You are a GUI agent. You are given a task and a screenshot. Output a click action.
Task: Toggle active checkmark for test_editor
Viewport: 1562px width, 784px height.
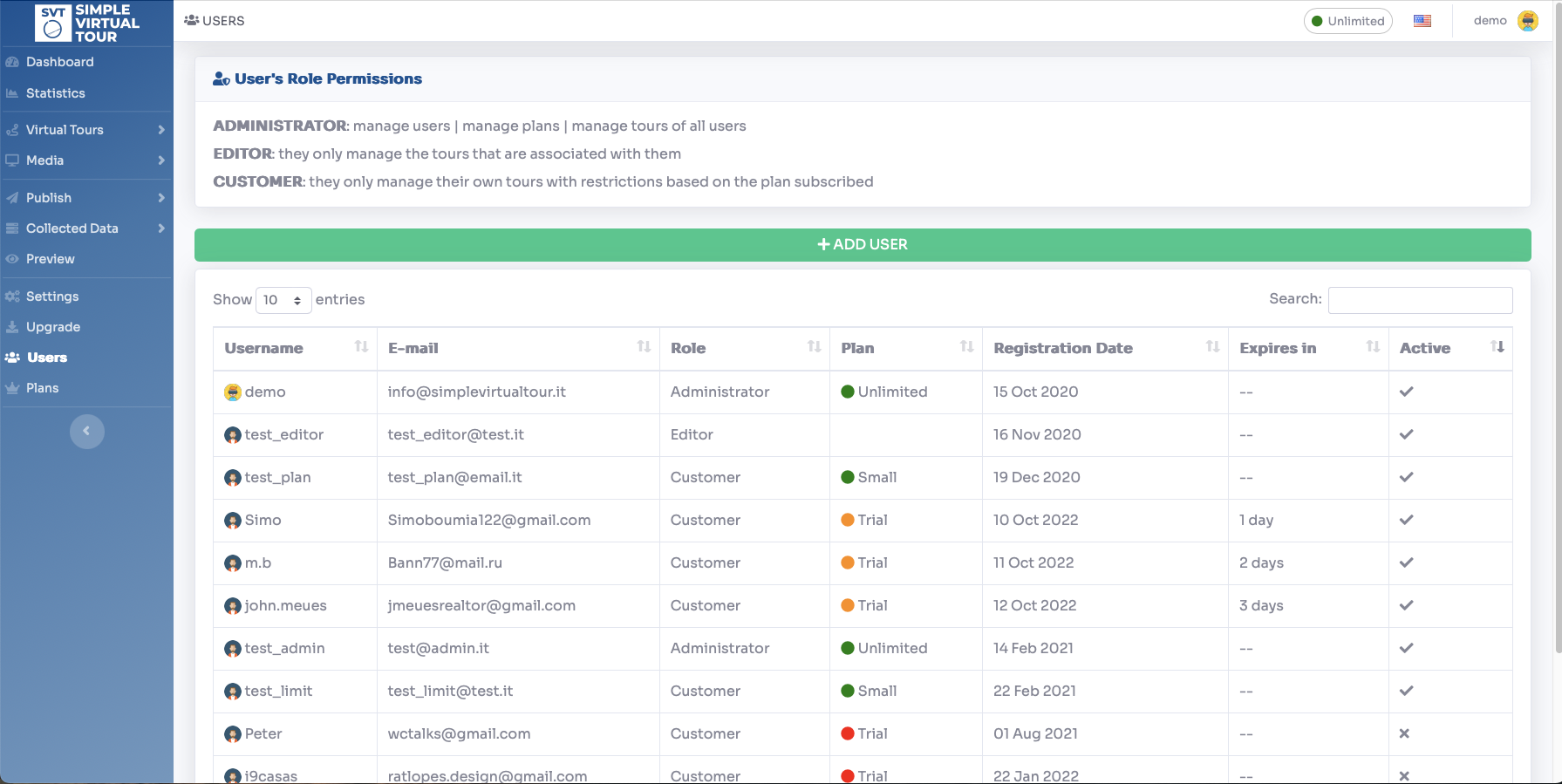tap(1406, 434)
